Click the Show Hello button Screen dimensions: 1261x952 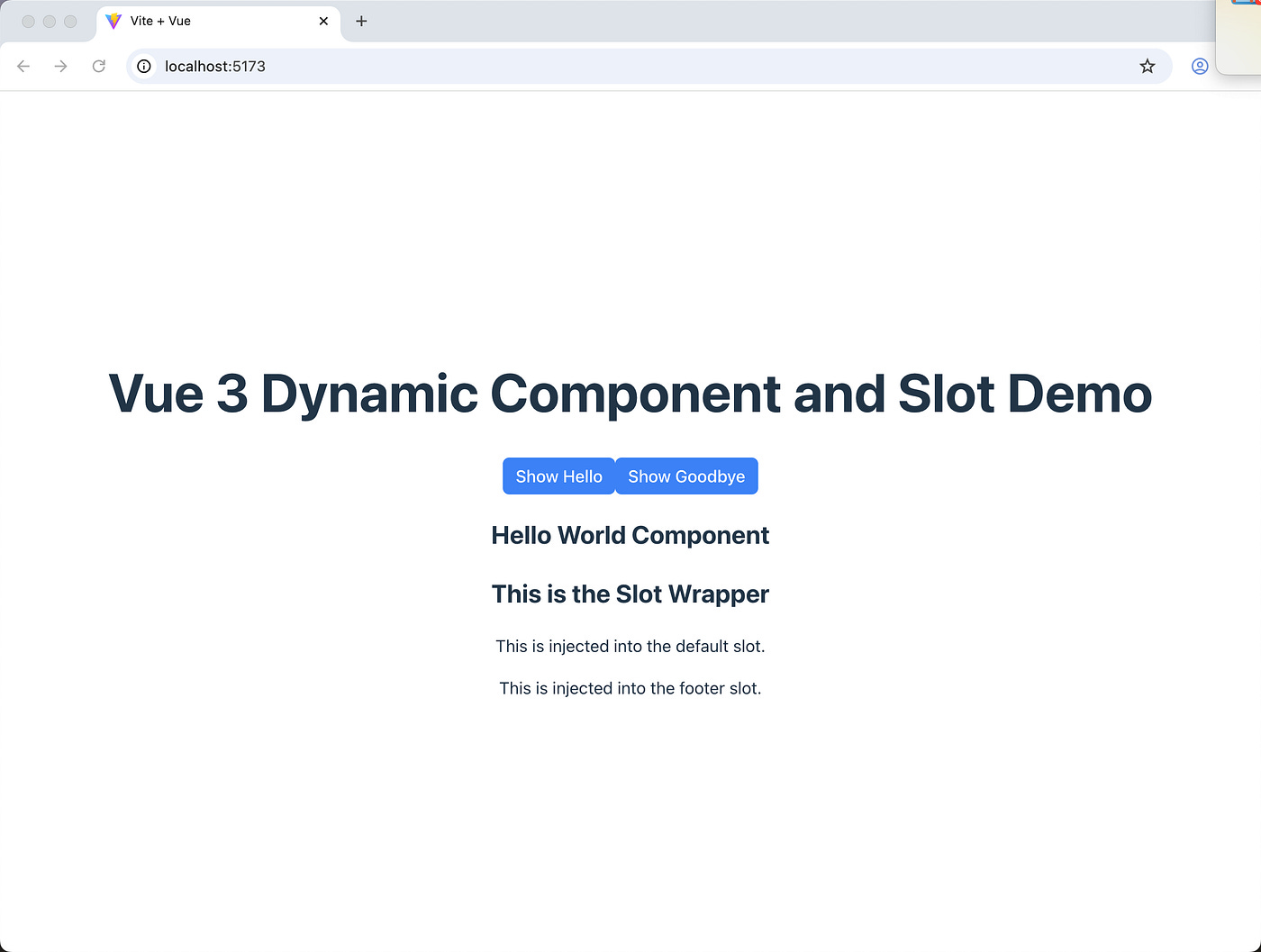point(558,476)
